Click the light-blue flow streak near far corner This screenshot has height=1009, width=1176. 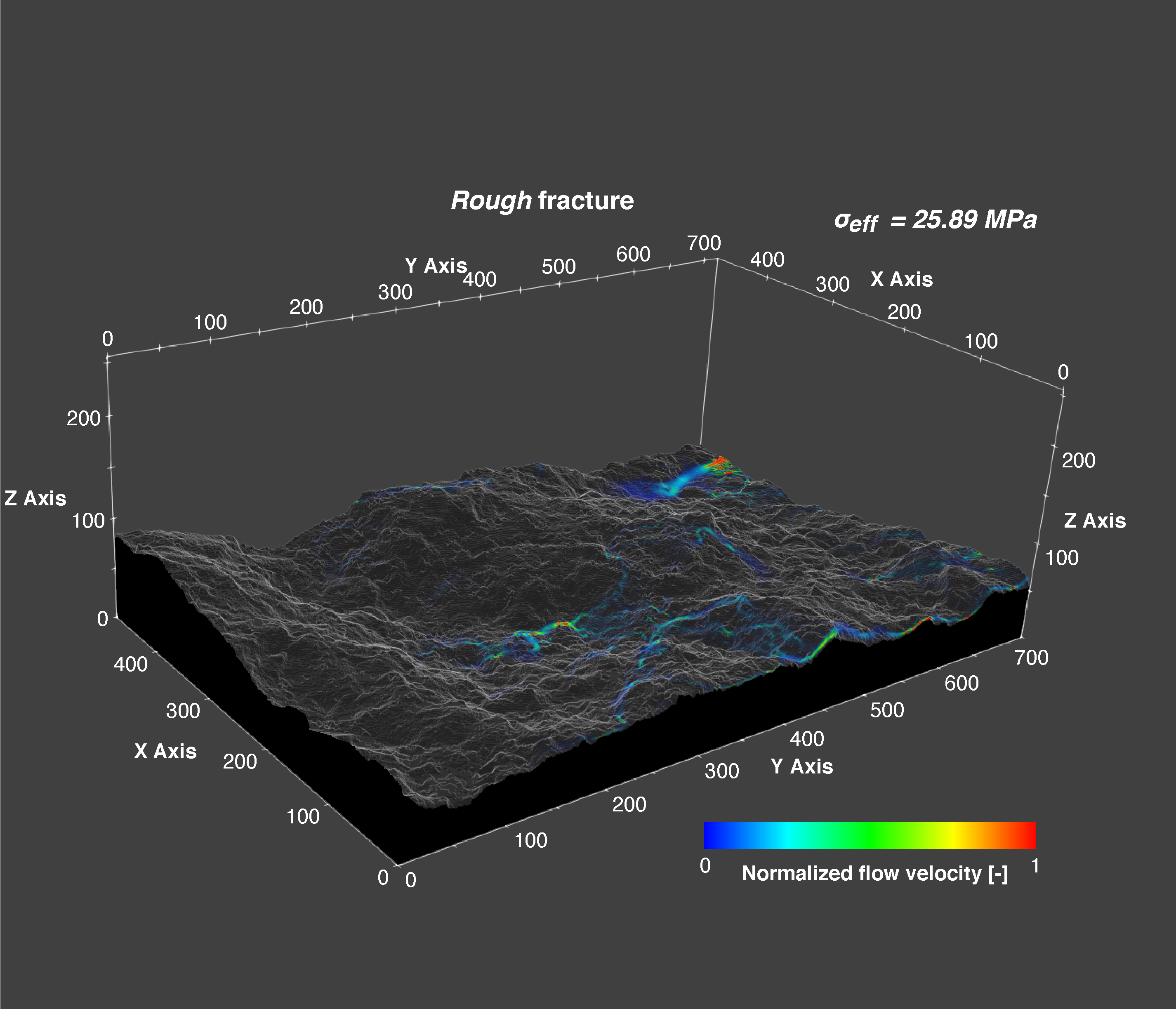681,482
